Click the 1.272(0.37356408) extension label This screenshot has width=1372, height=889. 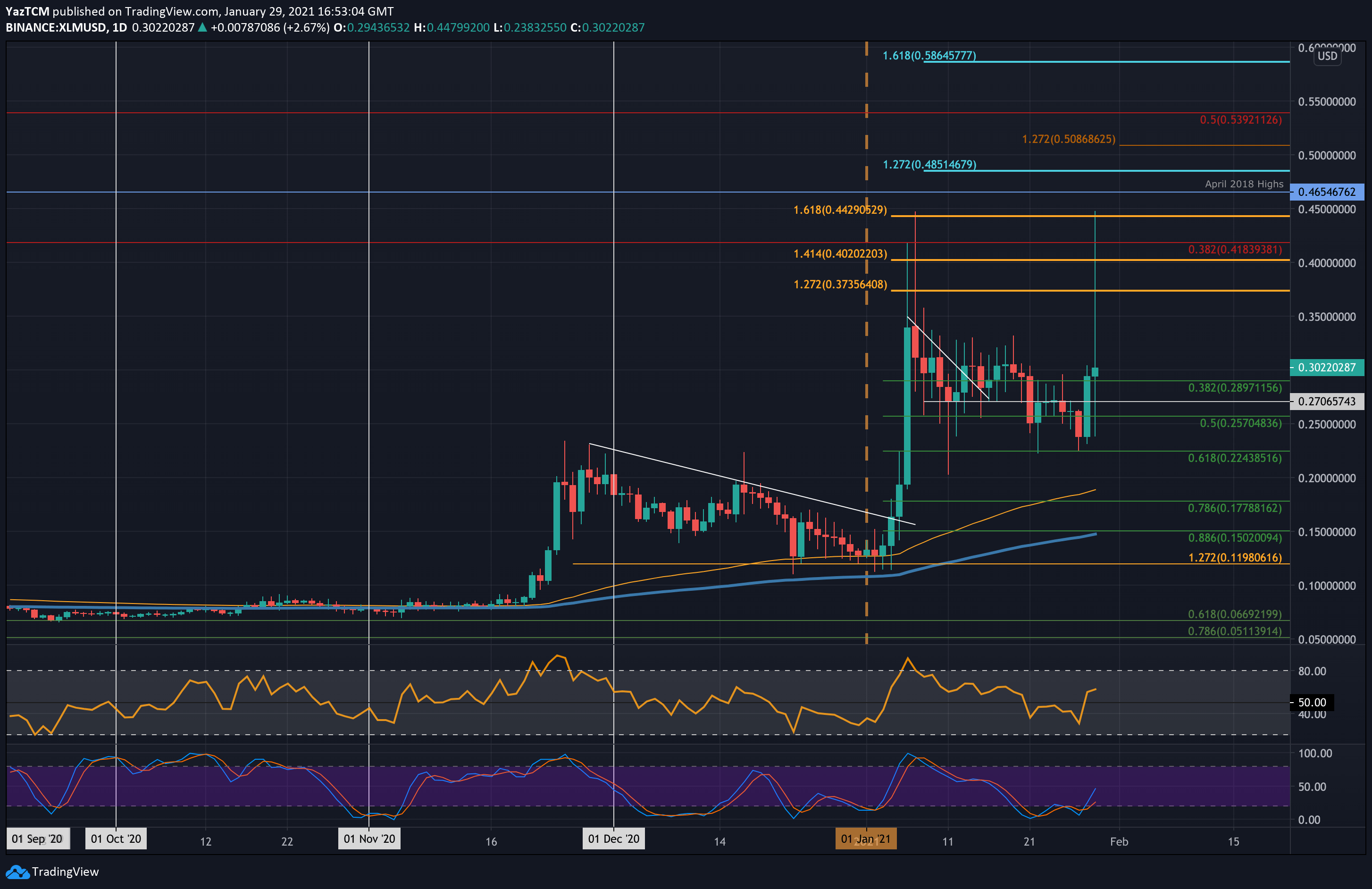(x=840, y=284)
